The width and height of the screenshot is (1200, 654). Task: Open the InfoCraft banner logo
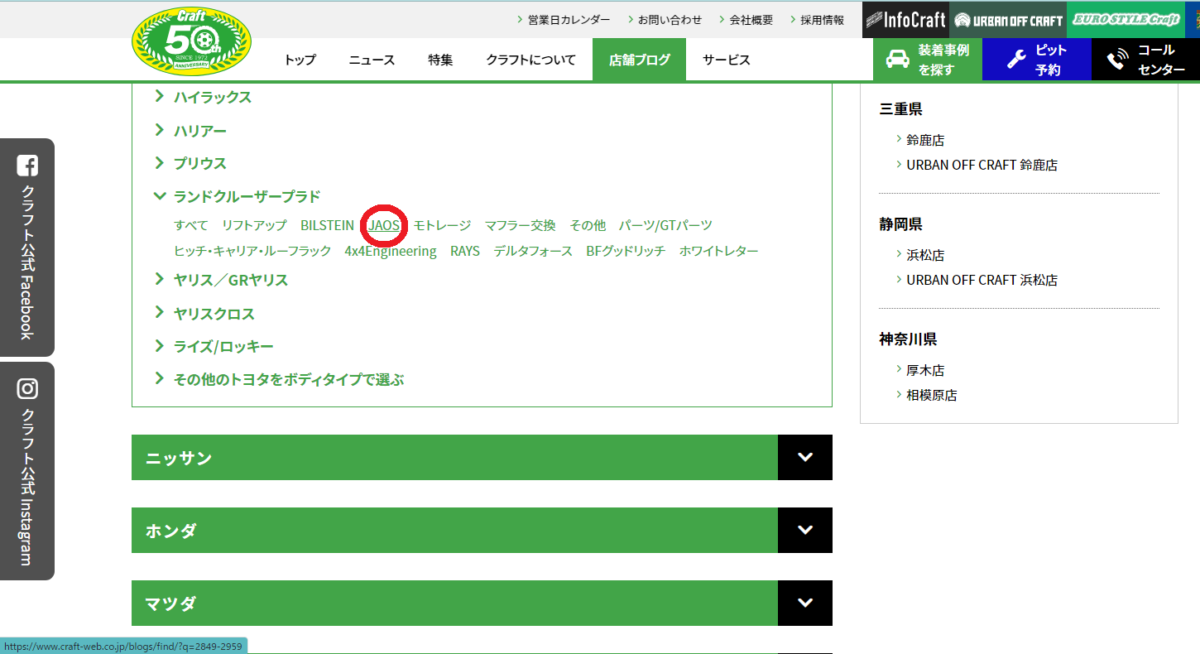coord(905,19)
